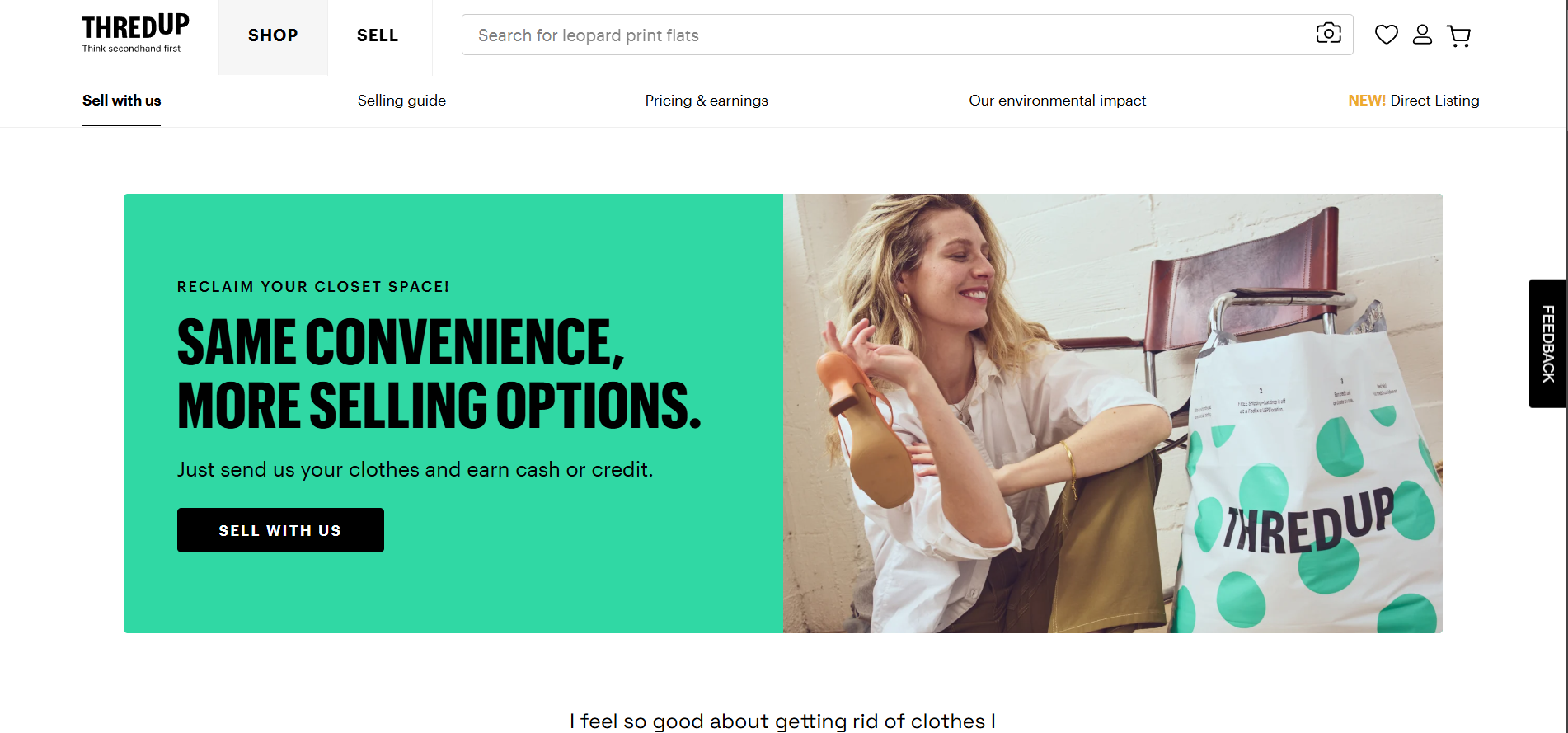
Task: Open the FEEDBACK tab on the right edge
Action: (x=1547, y=341)
